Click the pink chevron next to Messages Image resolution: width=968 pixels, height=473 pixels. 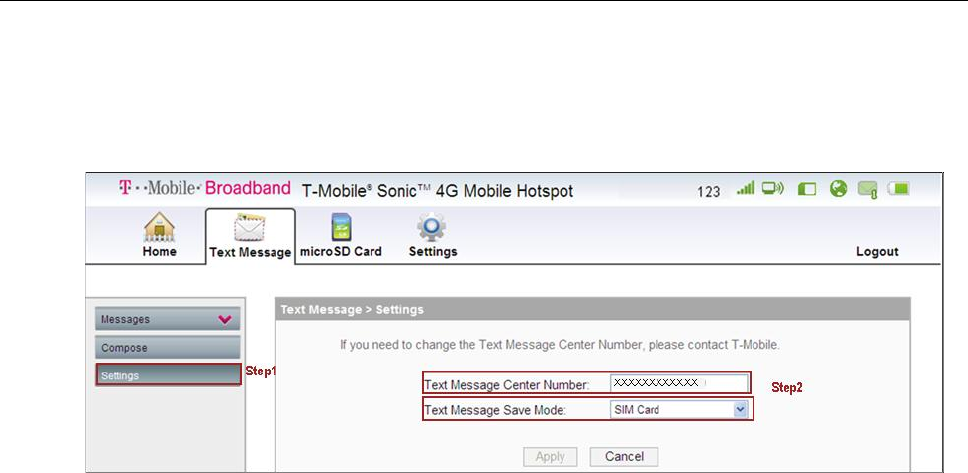(x=225, y=319)
